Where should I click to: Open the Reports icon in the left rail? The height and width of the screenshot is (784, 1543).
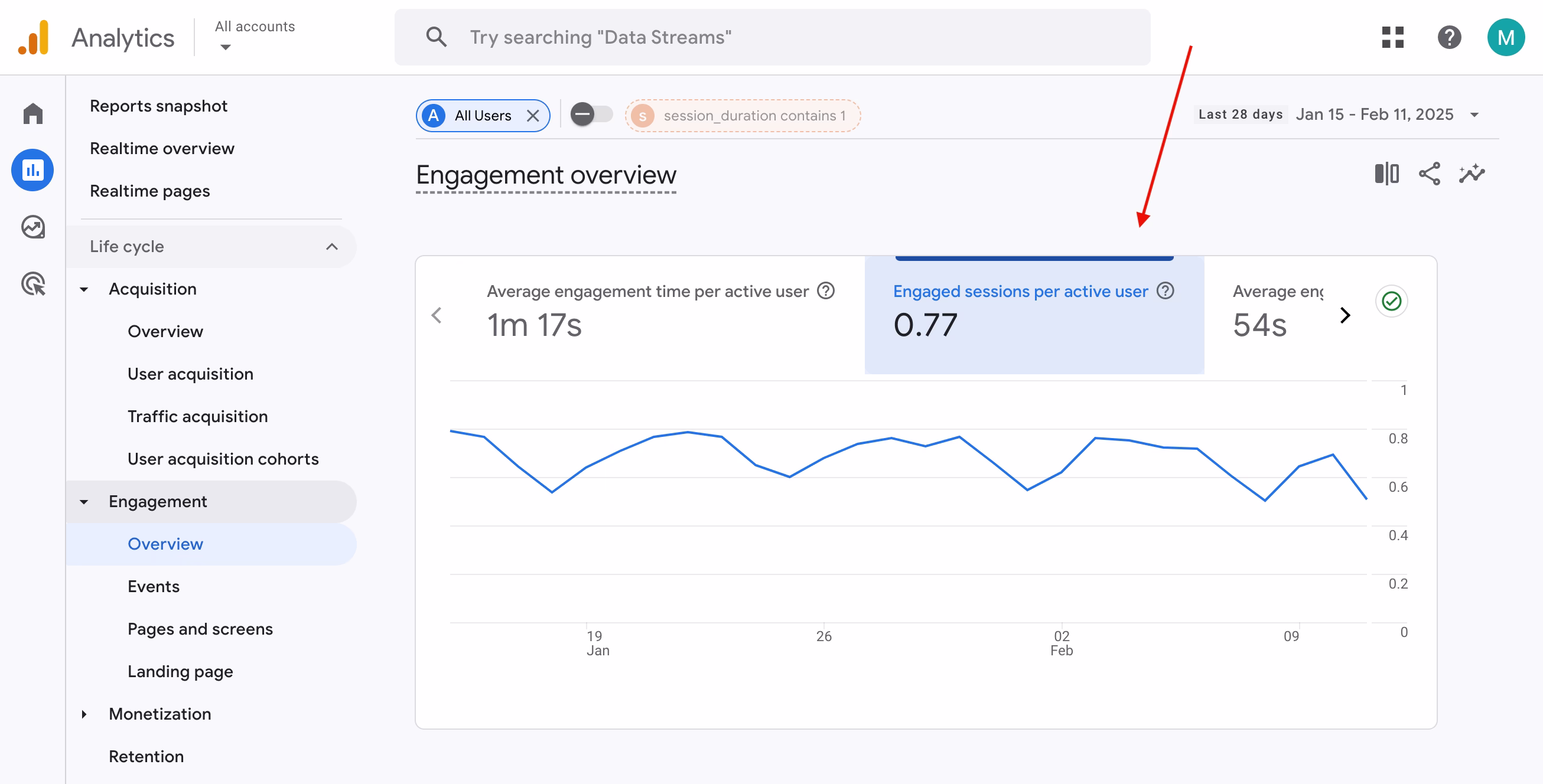(32, 169)
